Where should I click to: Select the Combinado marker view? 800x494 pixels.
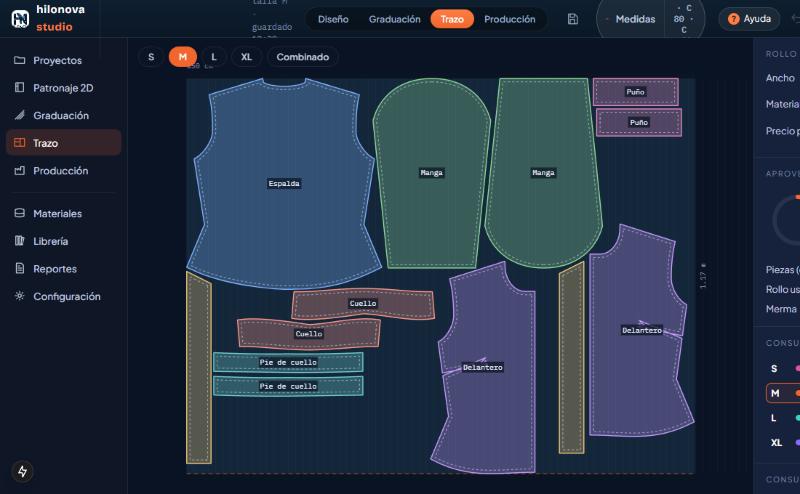(x=303, y=57)
